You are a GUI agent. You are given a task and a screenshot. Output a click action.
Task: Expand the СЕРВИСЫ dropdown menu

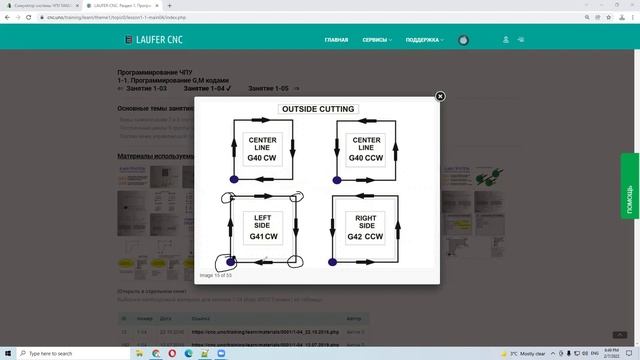(377, 40)
